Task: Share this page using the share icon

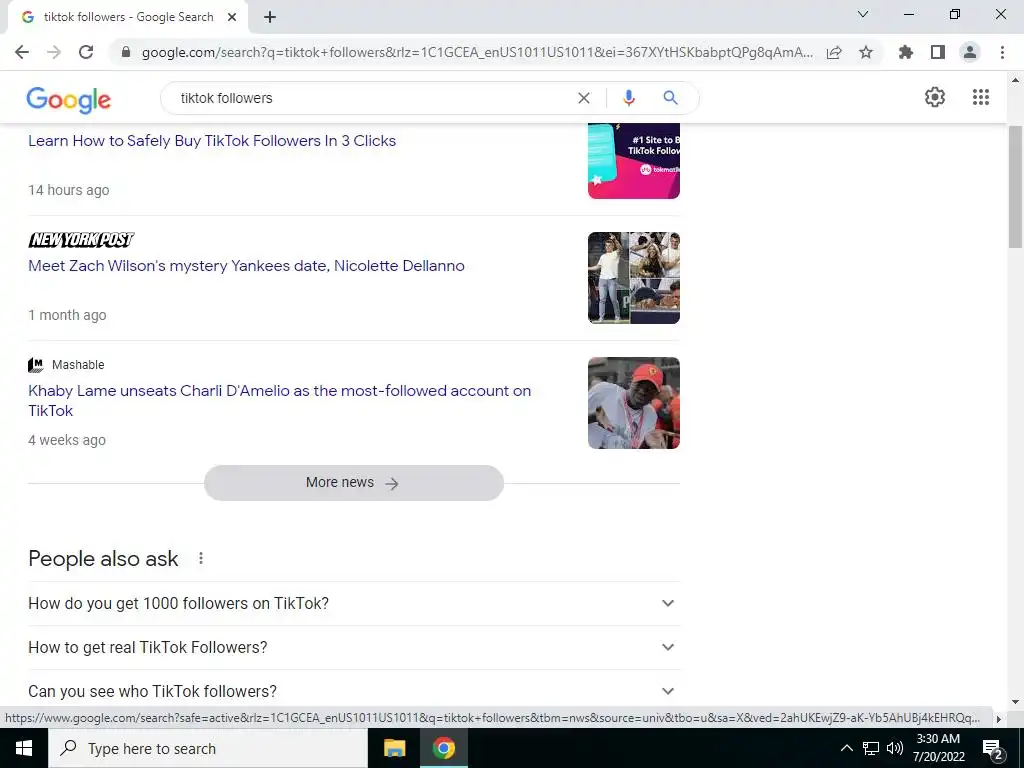Action: click(834, 52)
